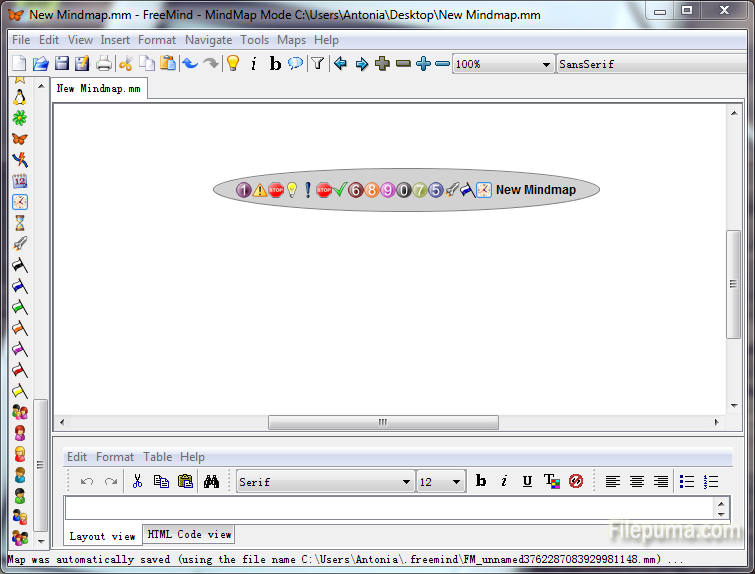Click the Print icon in main toolbar
Viewport: 755px width, 574px height.
point(103,64)
